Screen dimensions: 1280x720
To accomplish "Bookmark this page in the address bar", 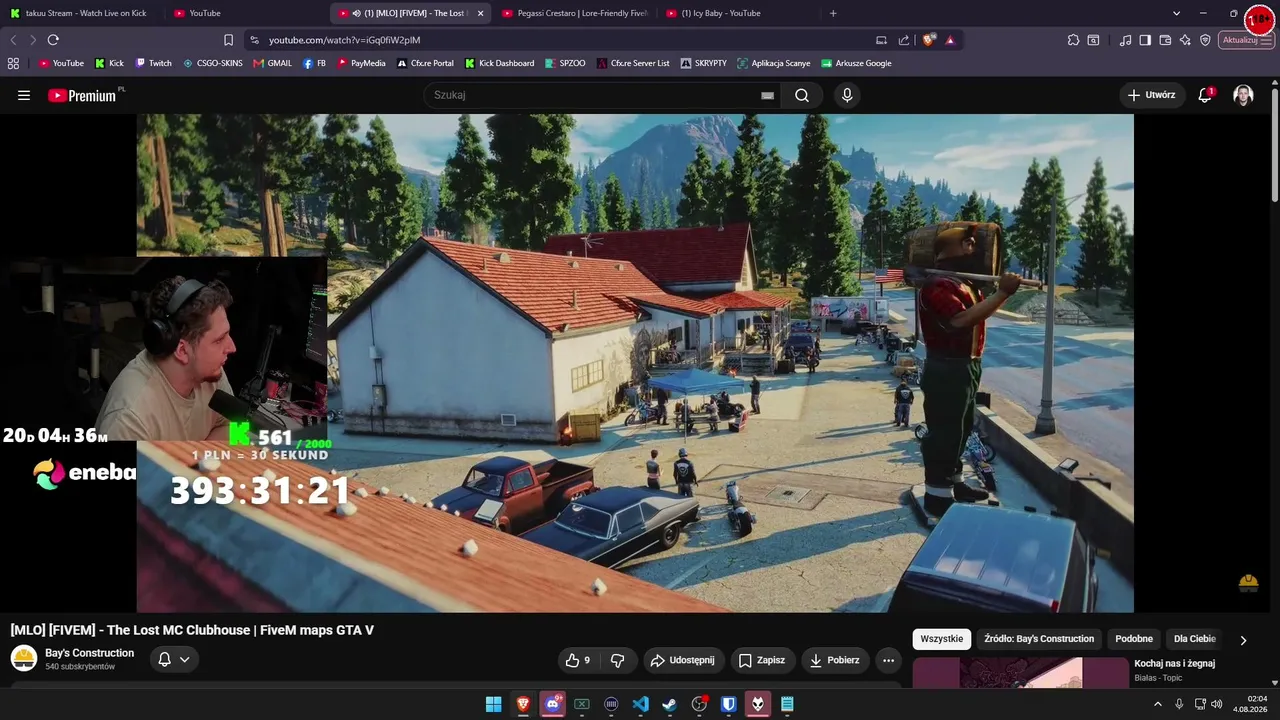I will pyautogui.click(x=228, y=40).
